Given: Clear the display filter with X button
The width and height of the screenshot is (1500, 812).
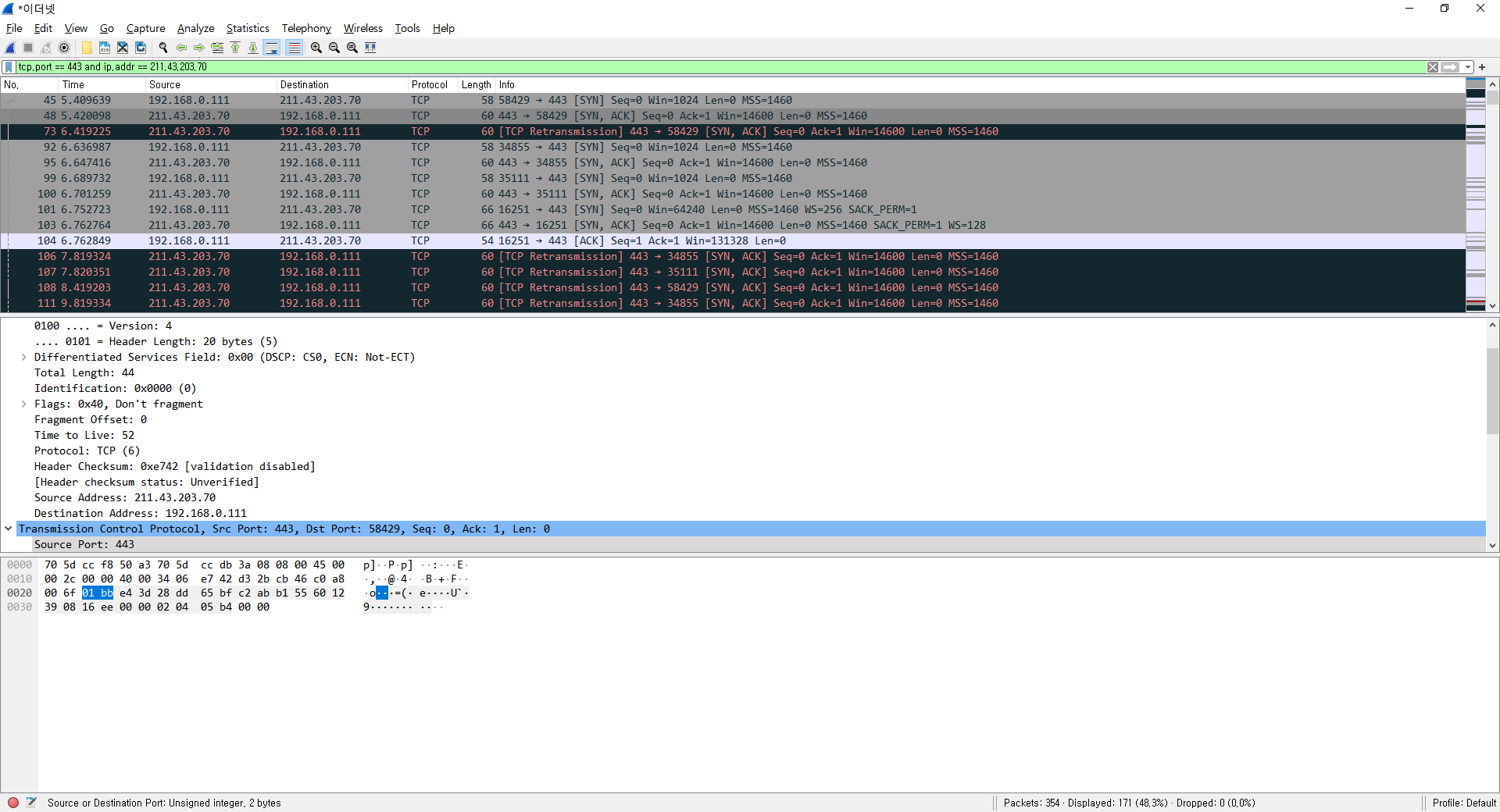Looking at the screenshot, I should pyautogui.click(x=1433, y=67).
